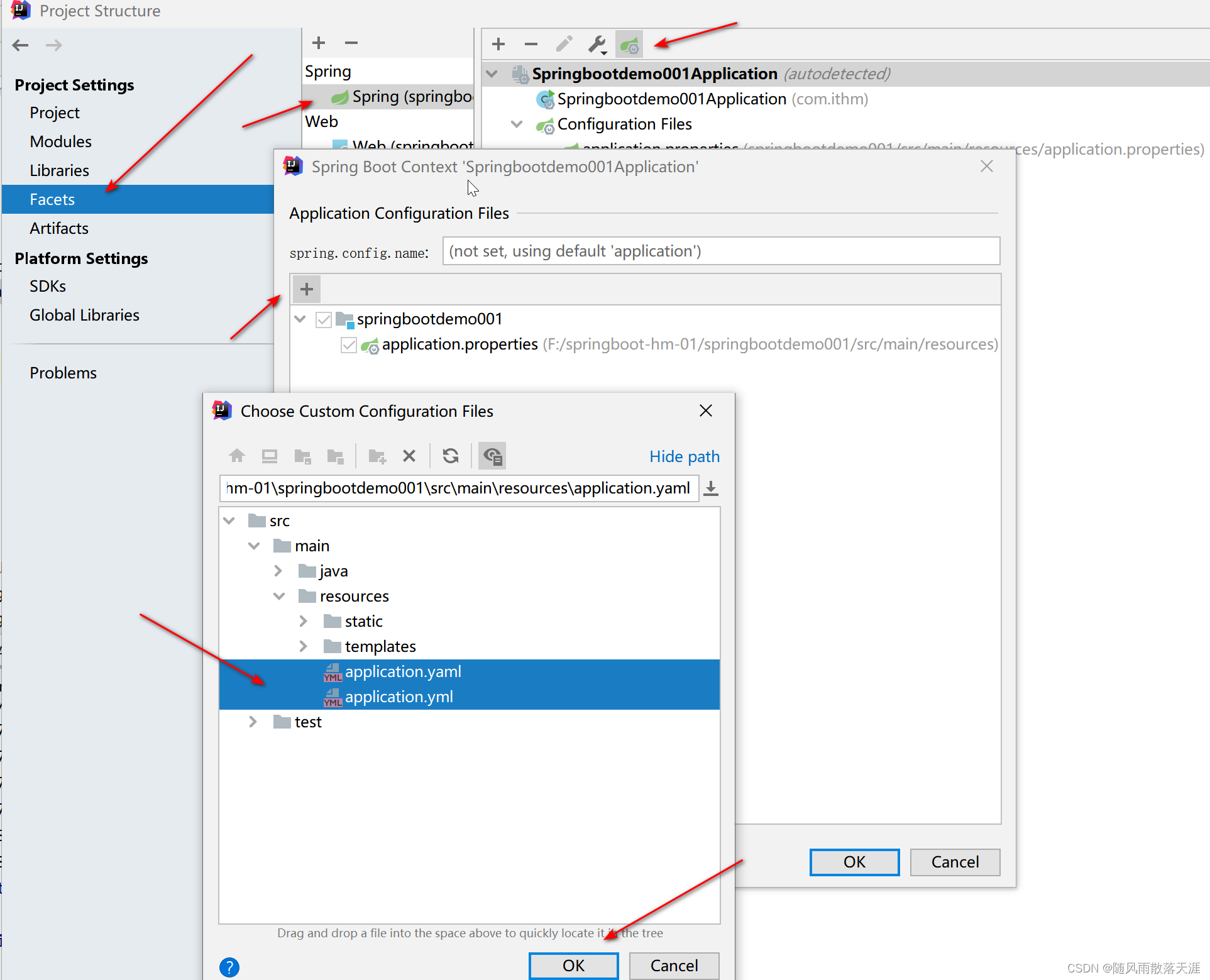Screen dimensions: 1210x980
Task: Expand templates folder in file tree
Action: pos(303,646)
